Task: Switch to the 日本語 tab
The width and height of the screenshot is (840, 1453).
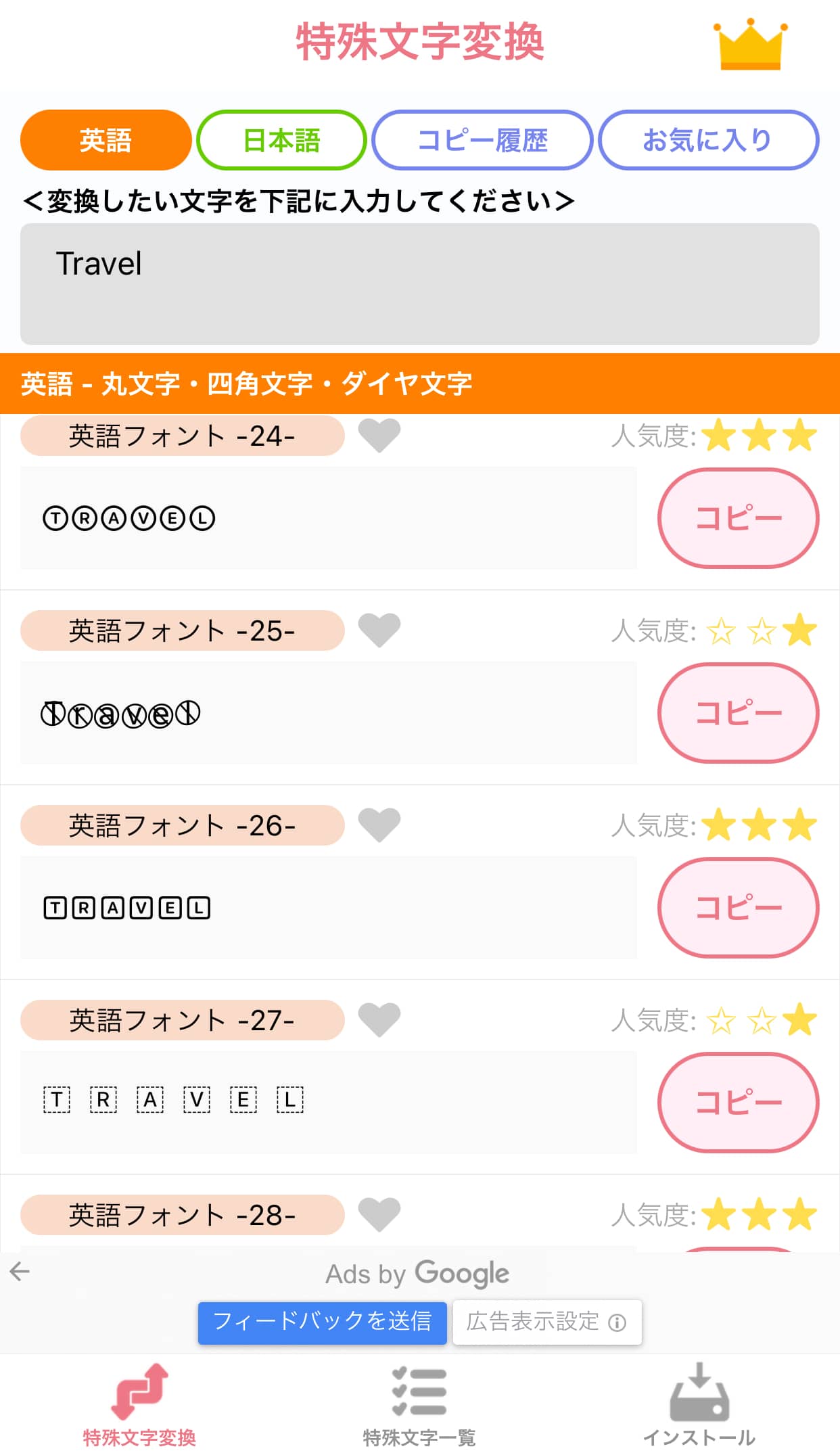Action: (281, 140)
